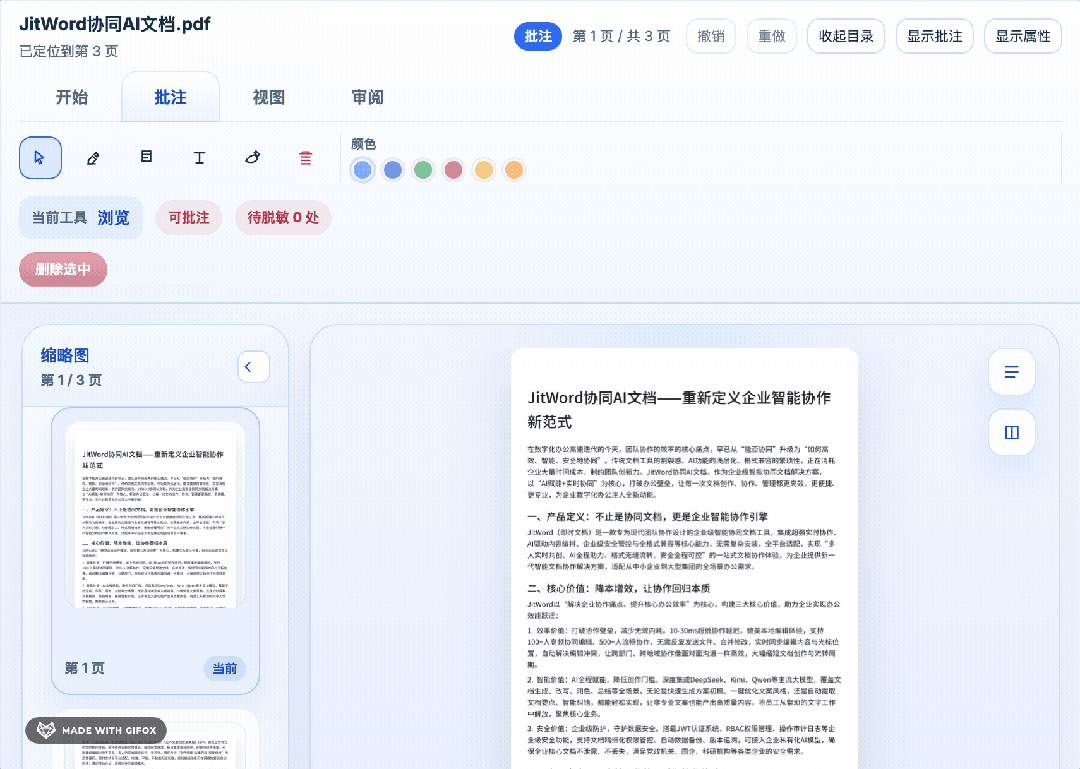Switch to the 审阅 tab
This screenshot has width=1080, height=769.
tap(368, 97)
